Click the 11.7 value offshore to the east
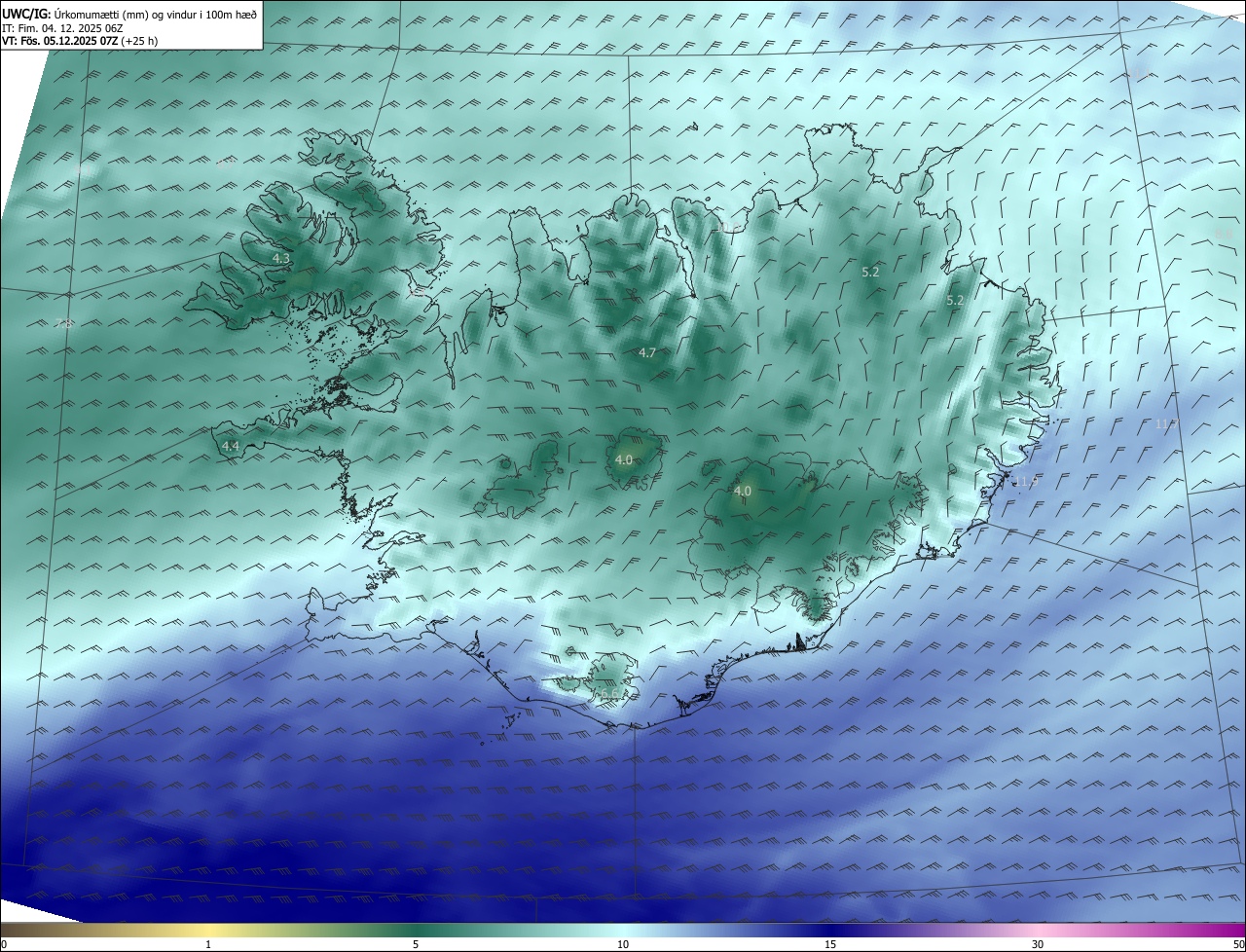1246x952 pixels. [x=1166, y=424]
